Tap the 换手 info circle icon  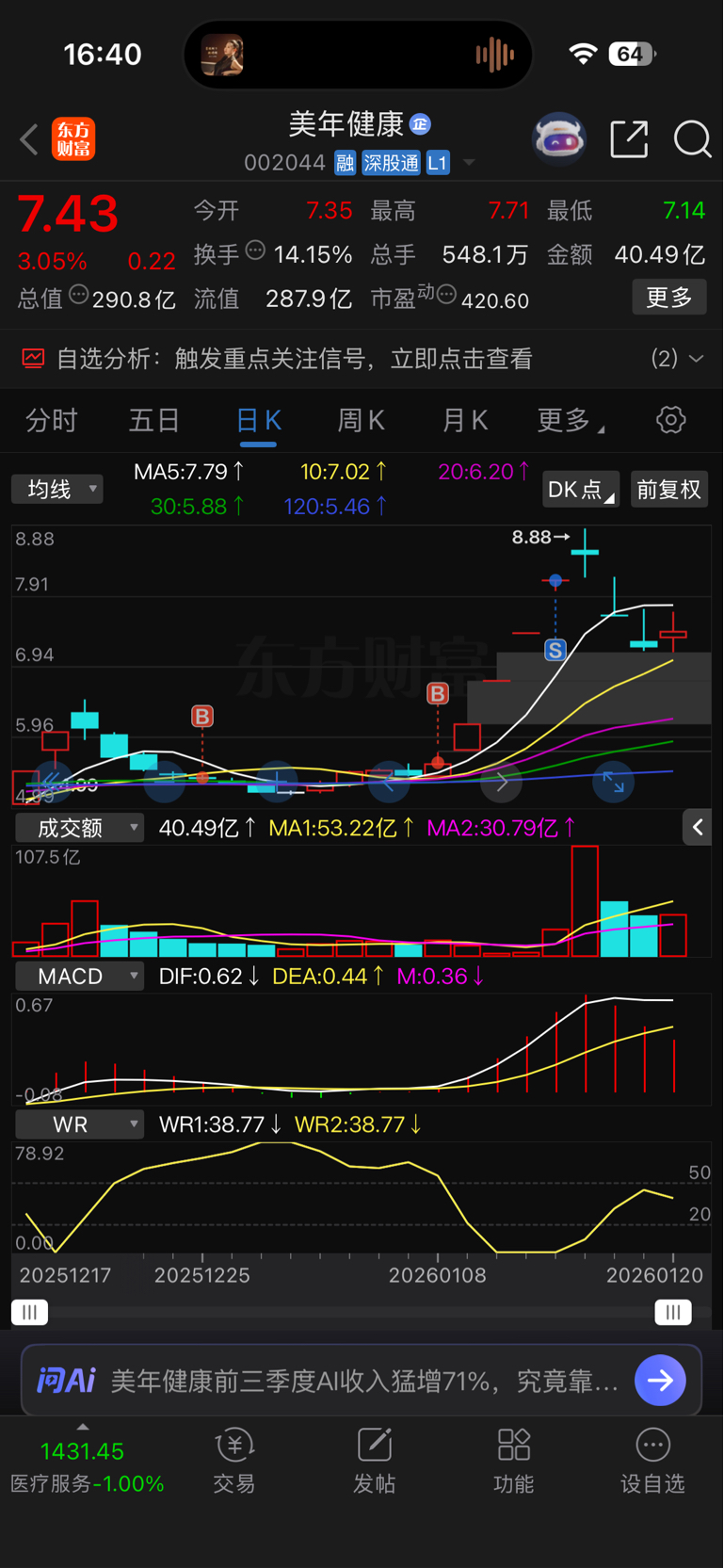255,251
